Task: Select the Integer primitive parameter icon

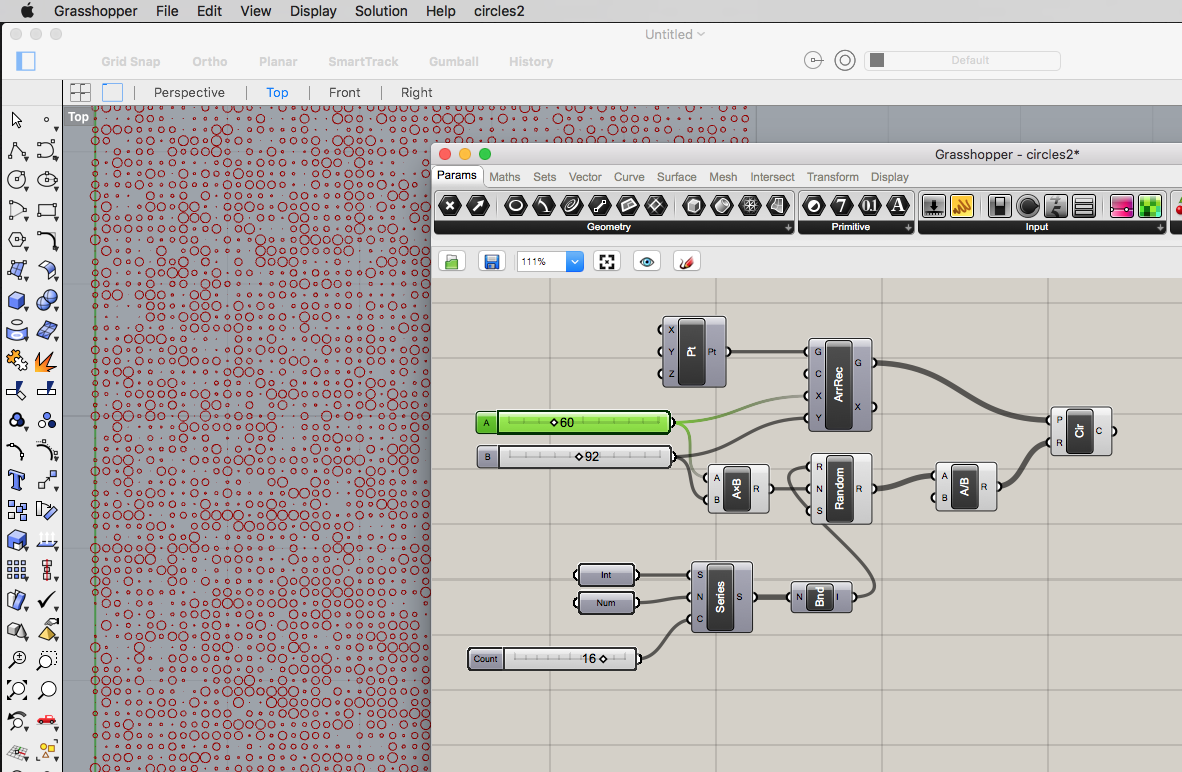Action: pos(842,206)
